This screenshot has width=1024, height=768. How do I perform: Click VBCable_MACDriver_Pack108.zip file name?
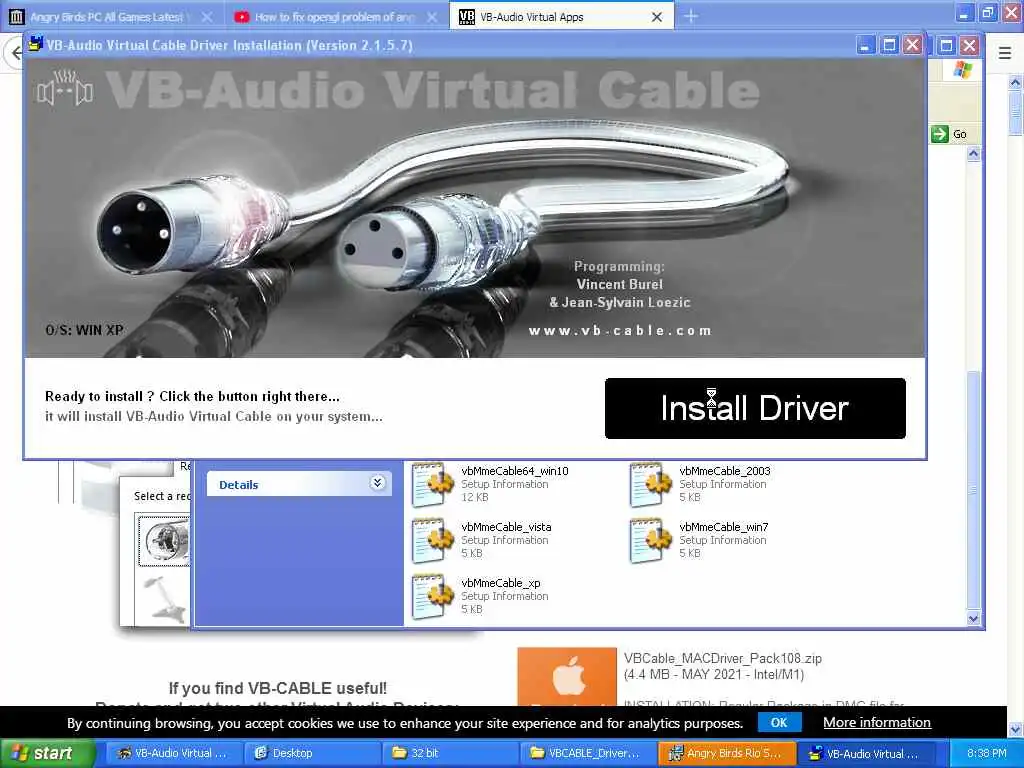point(722,658)
